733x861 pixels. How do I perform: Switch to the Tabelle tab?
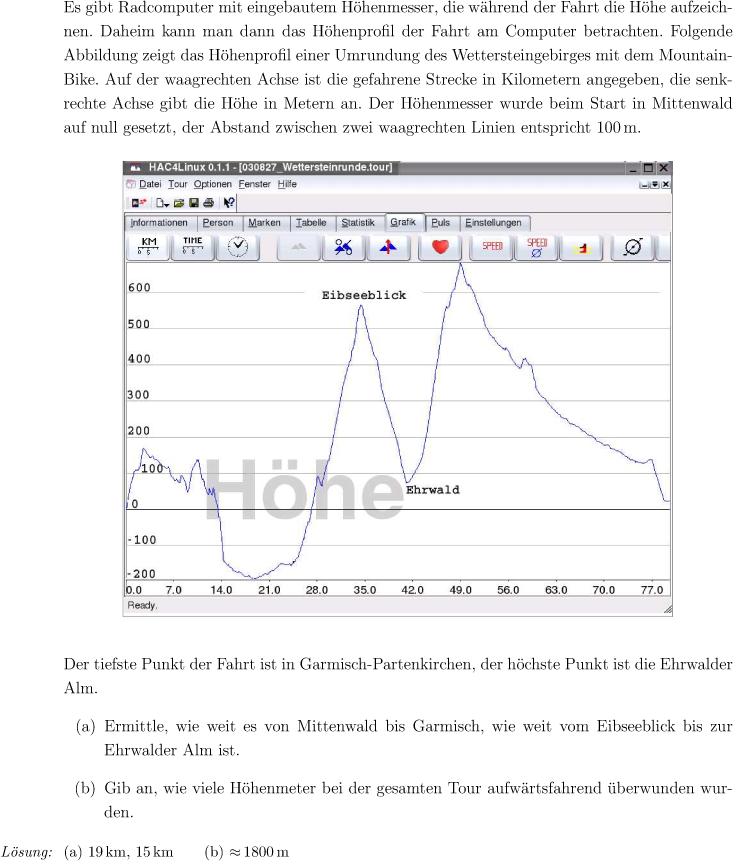pyautogui.click(x=311, y=223)
